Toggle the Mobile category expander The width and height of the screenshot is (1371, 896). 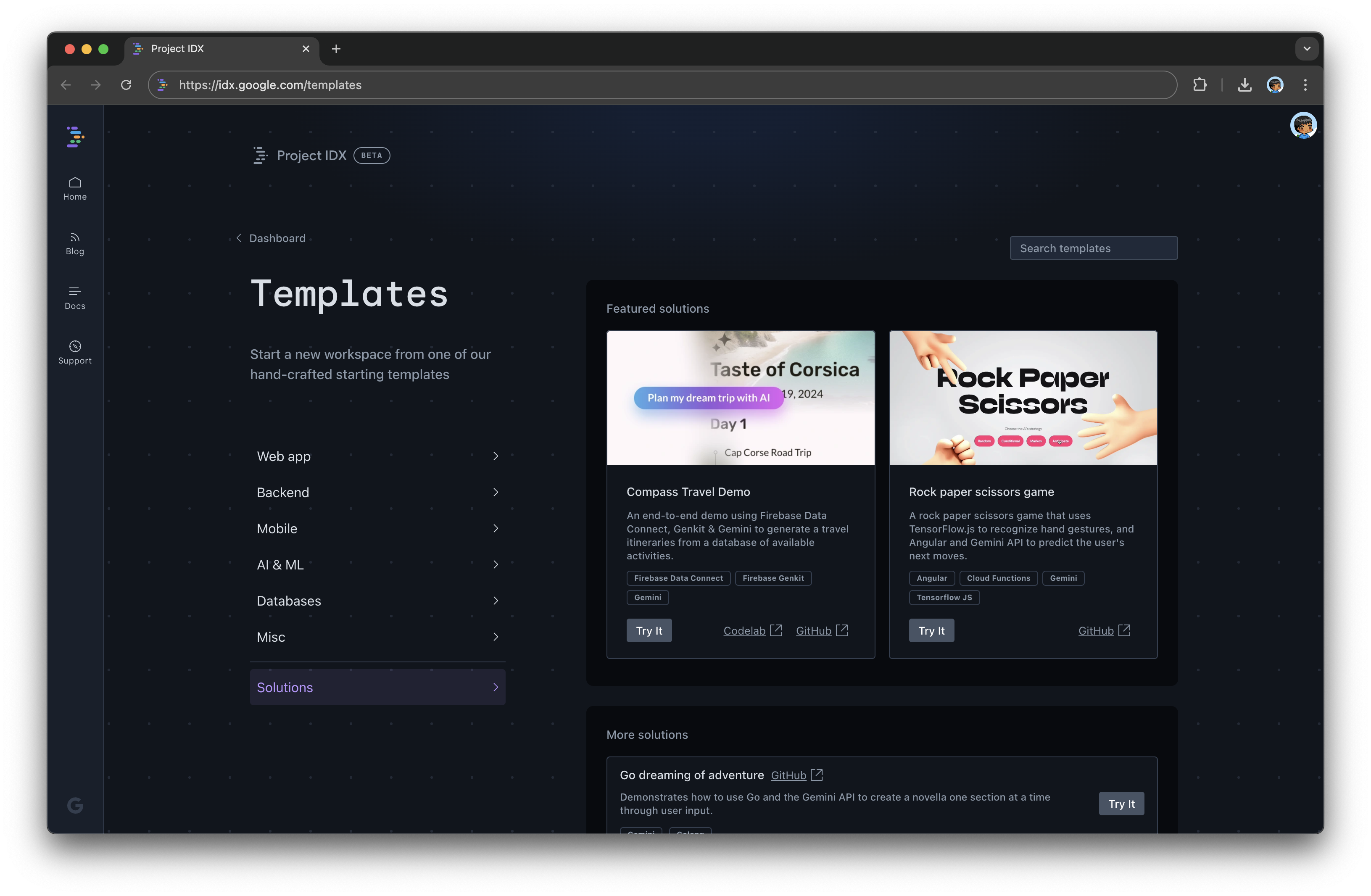[x=494, y=528]
